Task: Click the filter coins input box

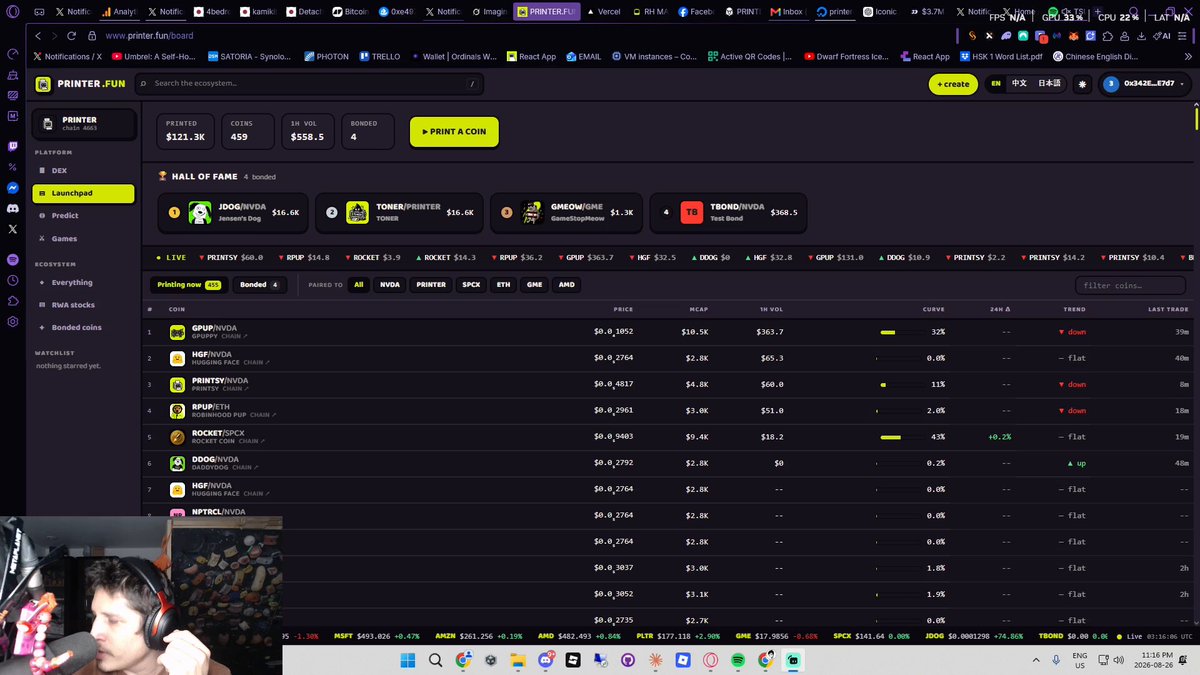Action: pyautogui.click(x=1128, y=285)
